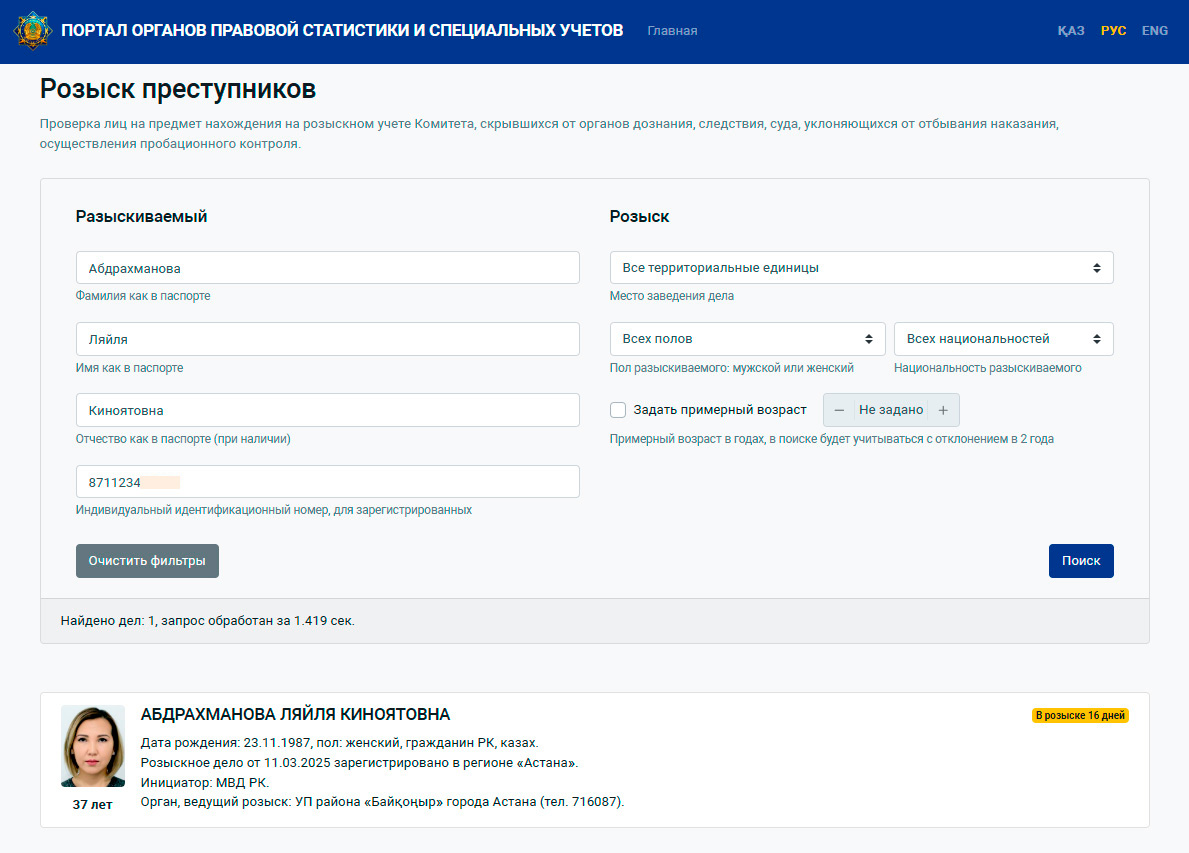Increase approximate age with plus icon
1189x853 pixels.
tap(943, 410)
